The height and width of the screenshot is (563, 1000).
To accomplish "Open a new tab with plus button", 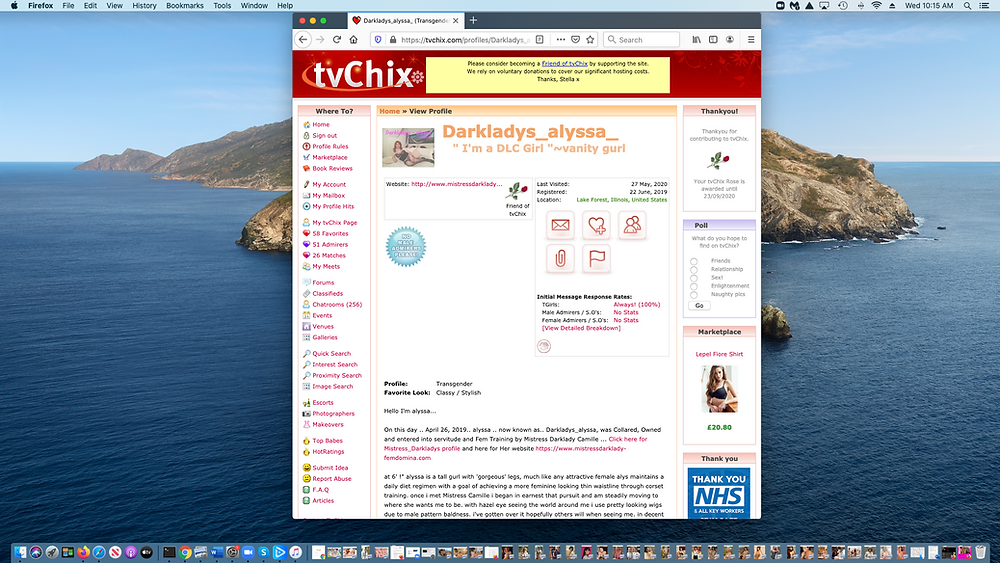I will pos(473,20).
